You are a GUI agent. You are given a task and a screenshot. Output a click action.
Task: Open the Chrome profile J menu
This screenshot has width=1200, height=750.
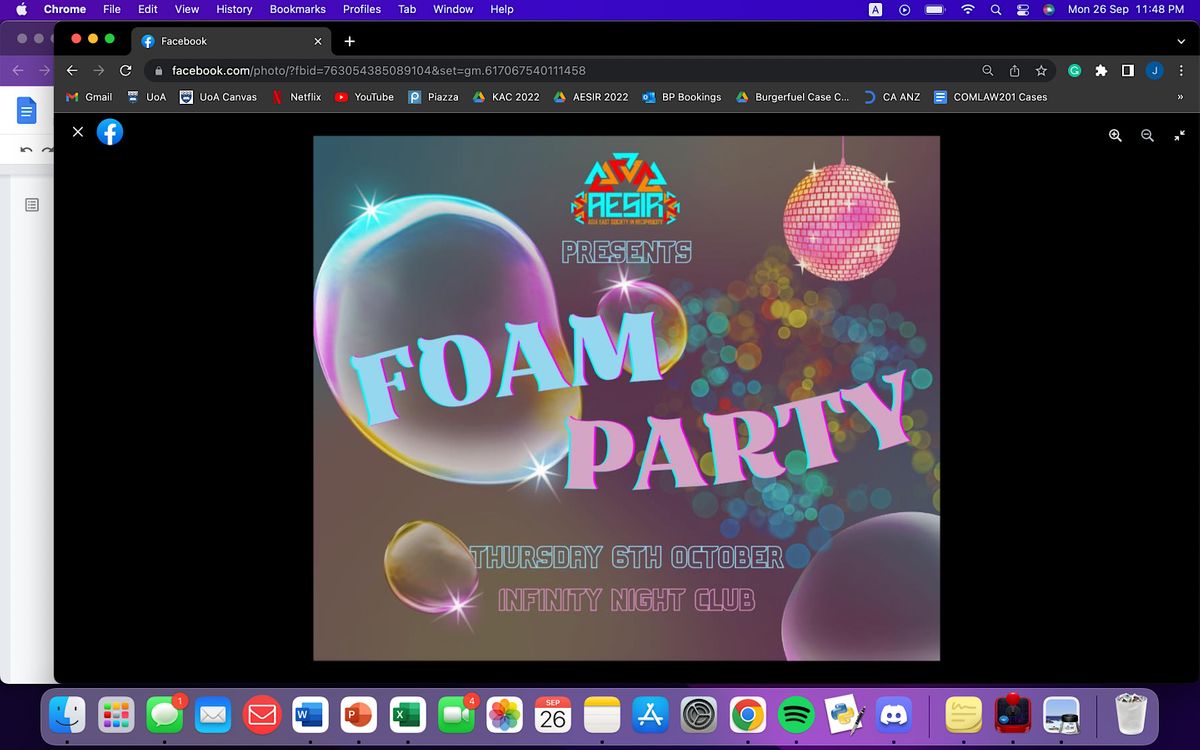(x=1155, y=71)
